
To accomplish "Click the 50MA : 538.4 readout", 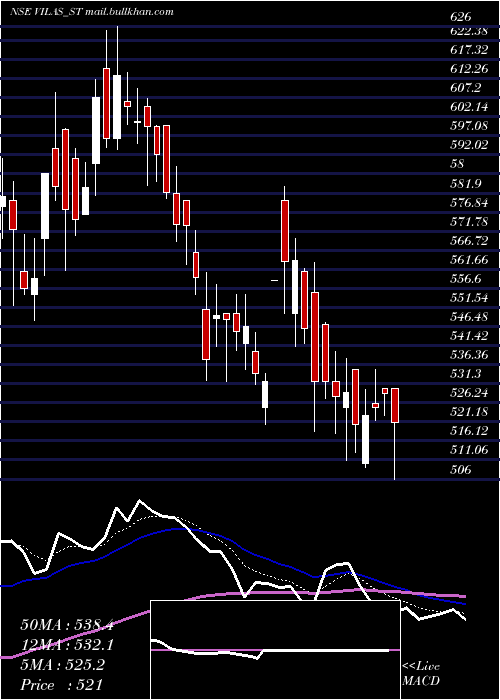I will tap(67, 625).
